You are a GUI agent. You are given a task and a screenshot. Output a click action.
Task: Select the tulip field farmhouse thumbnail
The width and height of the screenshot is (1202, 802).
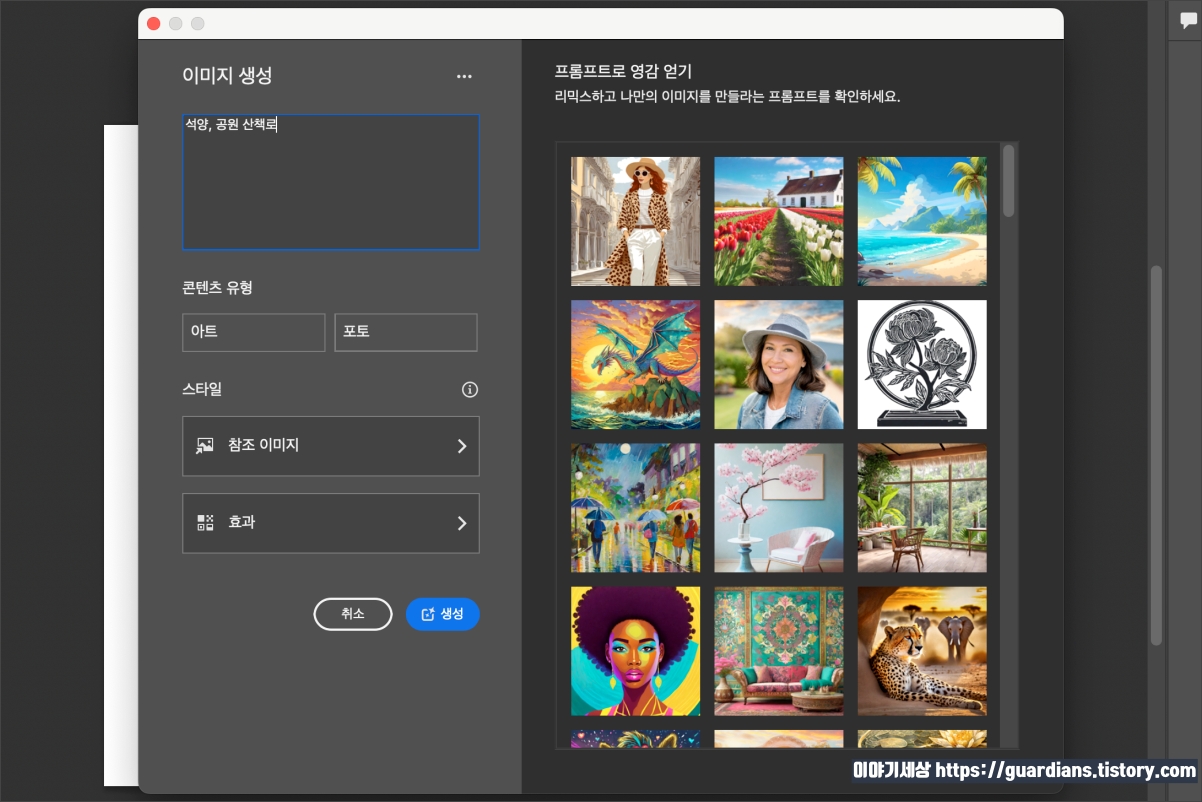pyautogui.click(x=779, y=221)
